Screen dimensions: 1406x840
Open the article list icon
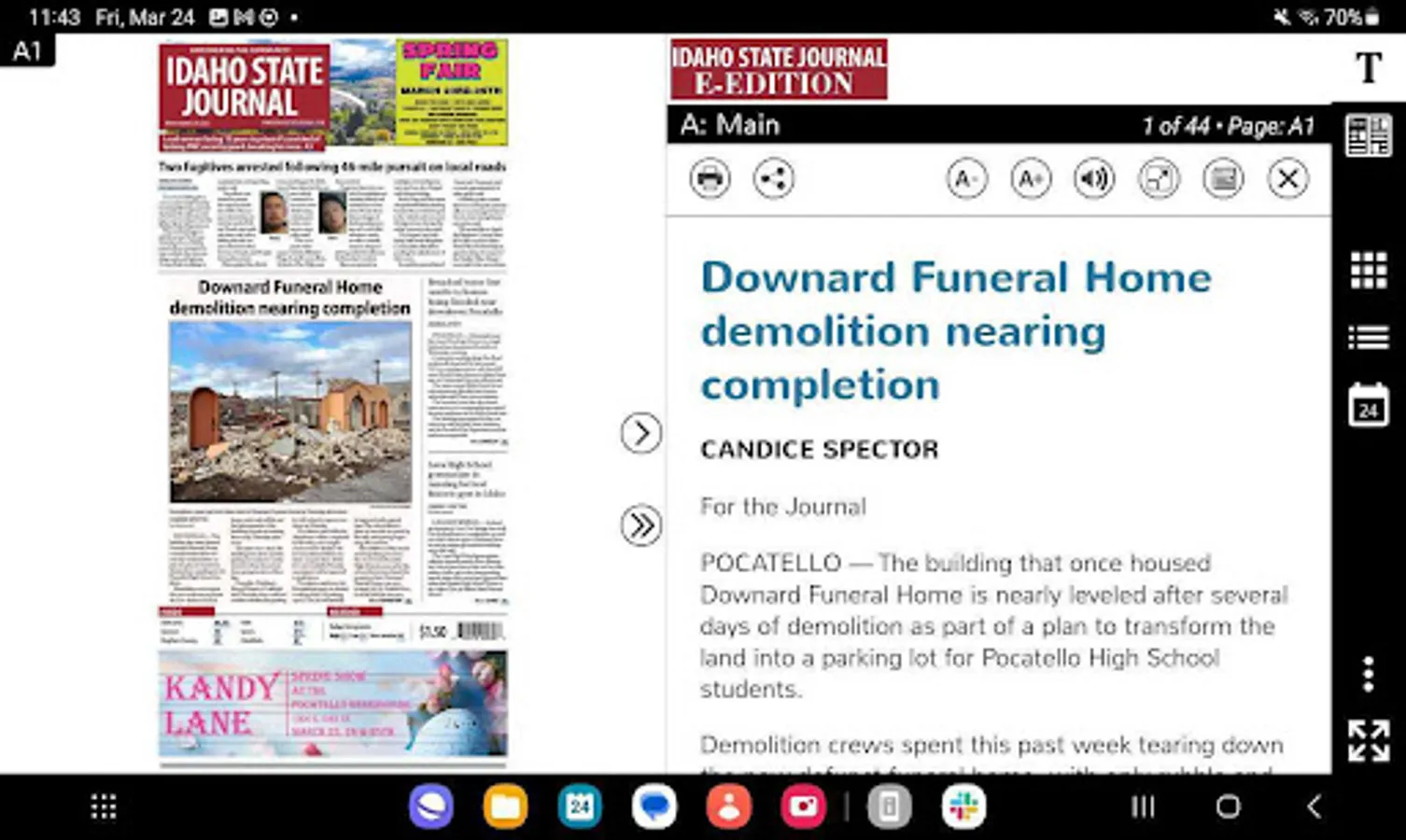(x=1369, y=337)
